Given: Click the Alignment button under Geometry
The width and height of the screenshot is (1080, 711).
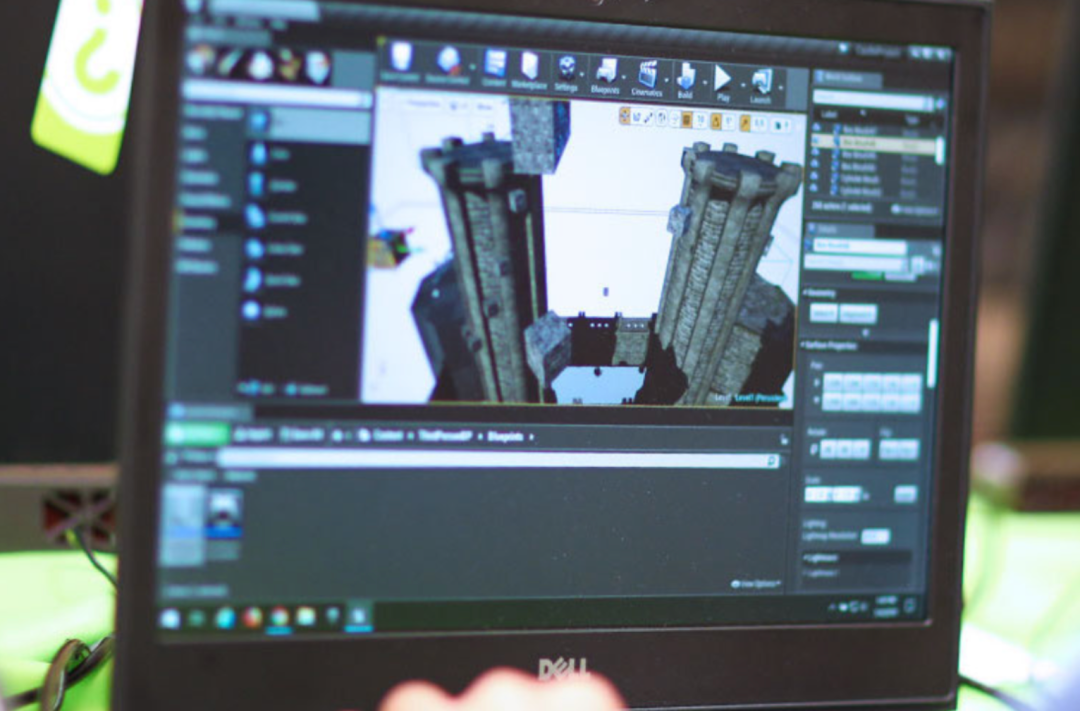Looking at the screenshot, I should pos(858,315).
